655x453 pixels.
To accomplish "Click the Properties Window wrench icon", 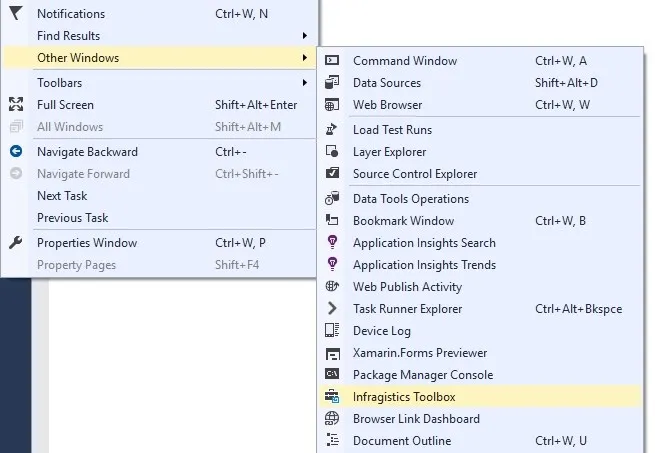I will [x=15, y=243].
